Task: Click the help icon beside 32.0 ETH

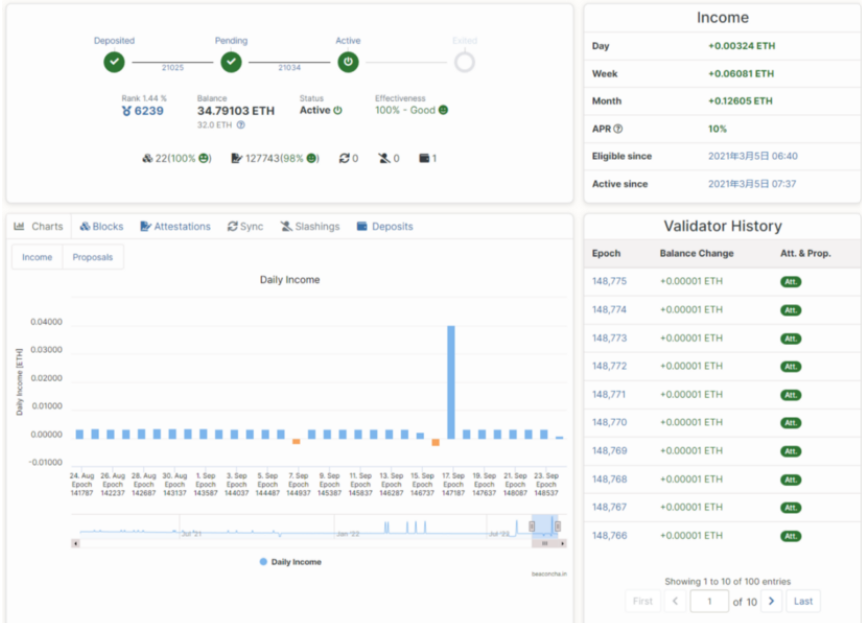Action: tap(241, 125)
